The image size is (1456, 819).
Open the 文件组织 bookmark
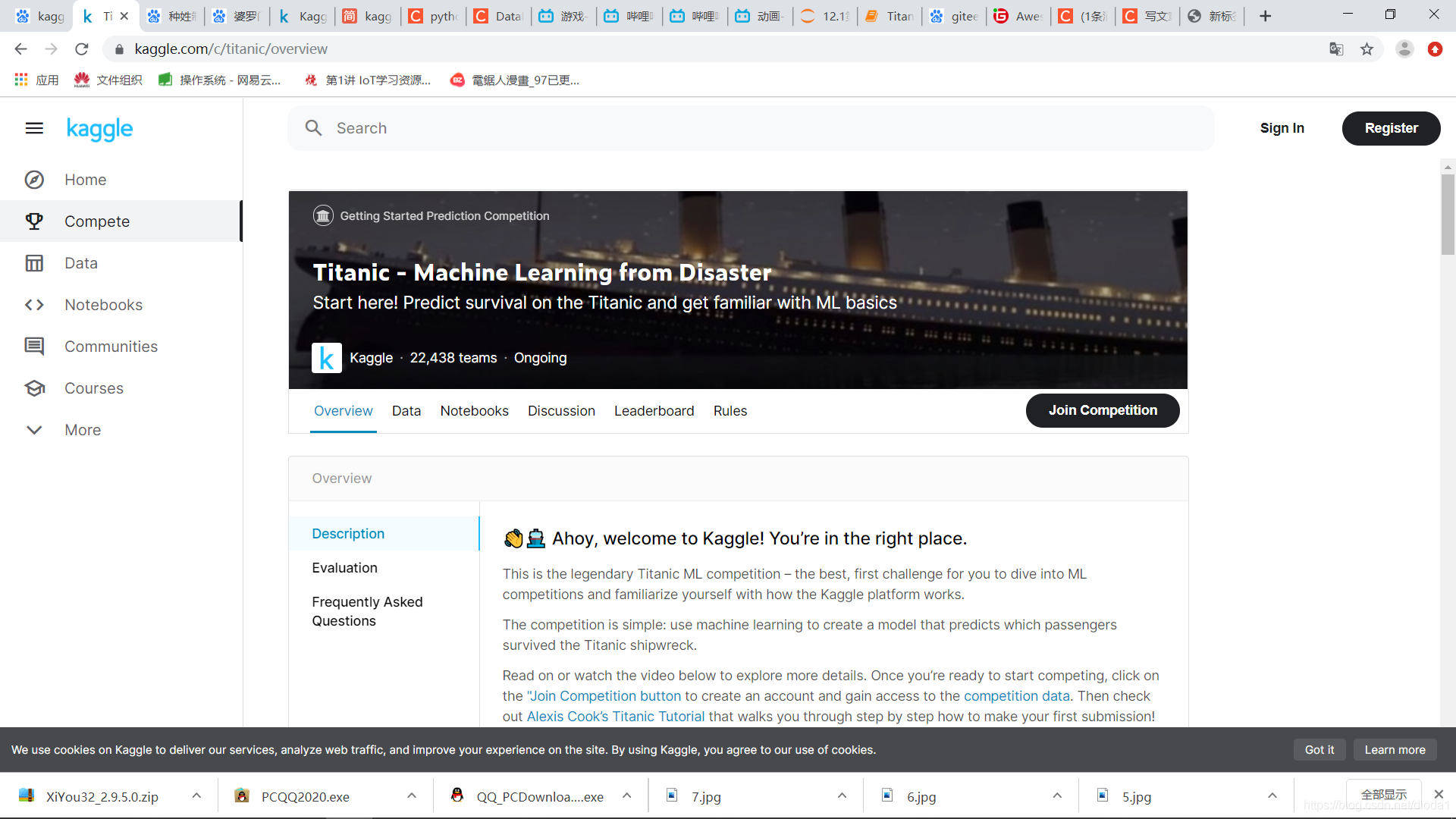pyautogui.click(x=108, y=80)
